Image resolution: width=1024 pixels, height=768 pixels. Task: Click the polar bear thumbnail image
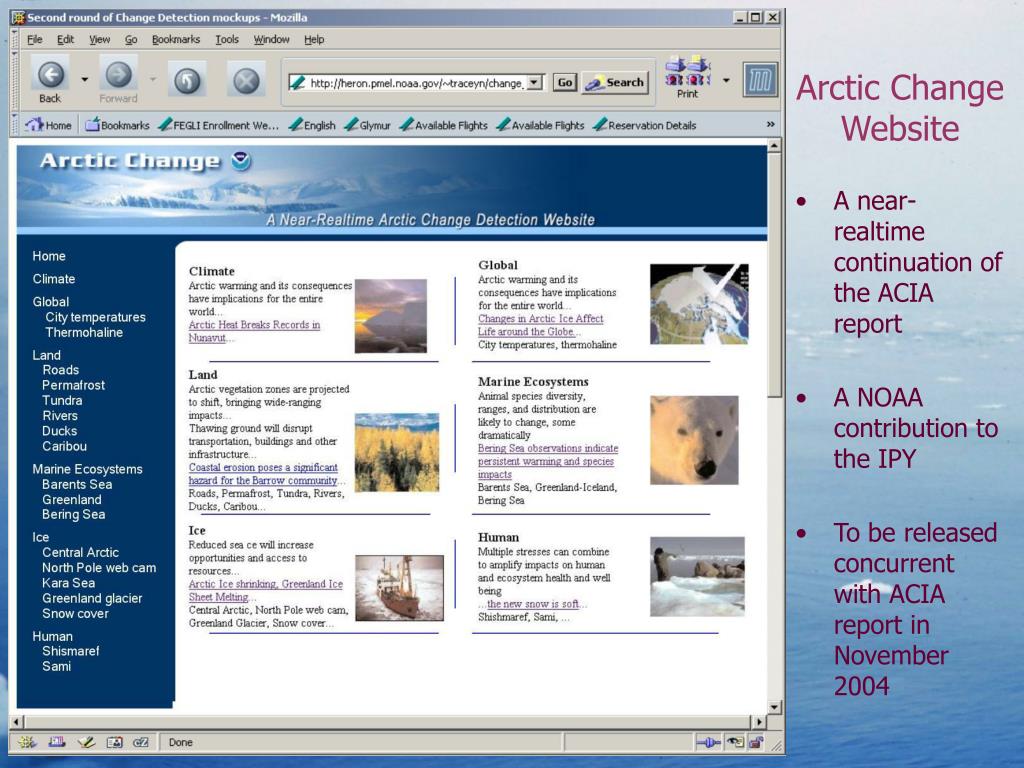coord(694,440)
